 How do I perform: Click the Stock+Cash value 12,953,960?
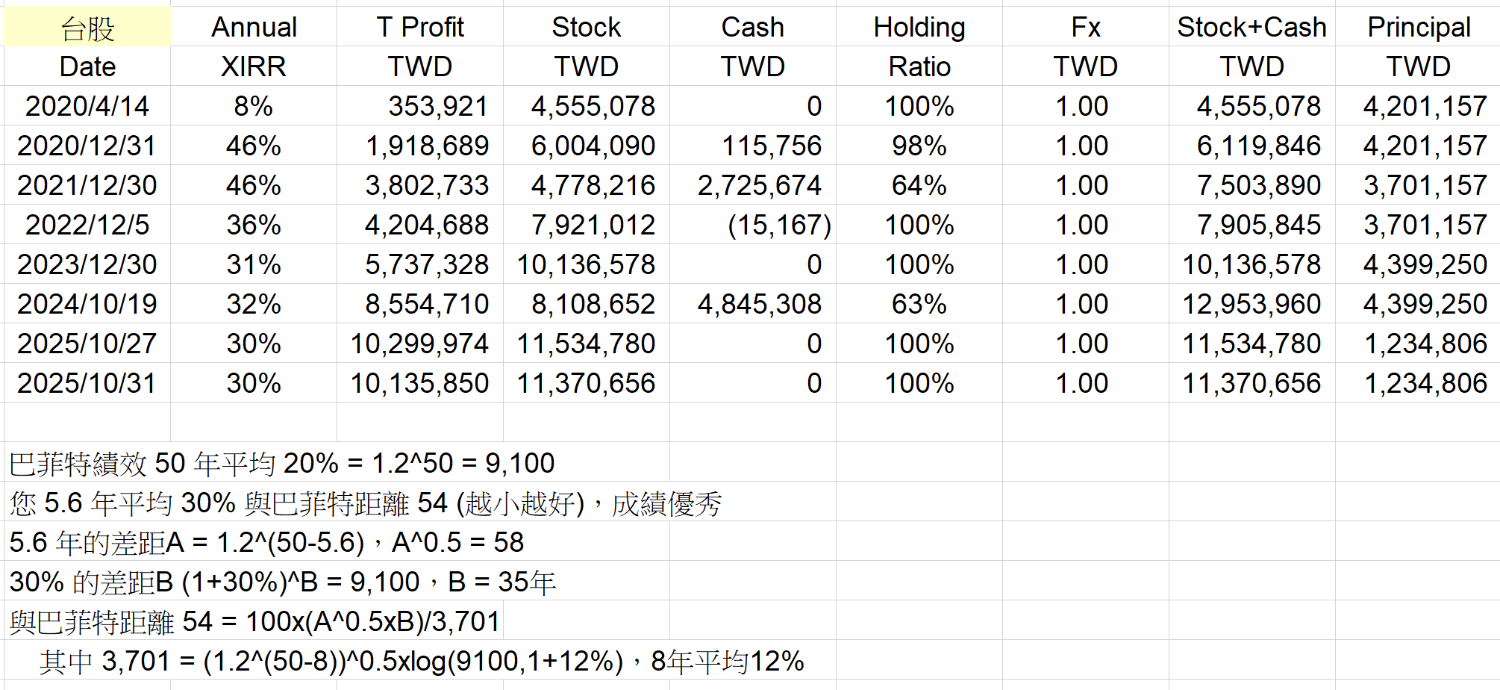point(1251,304)
